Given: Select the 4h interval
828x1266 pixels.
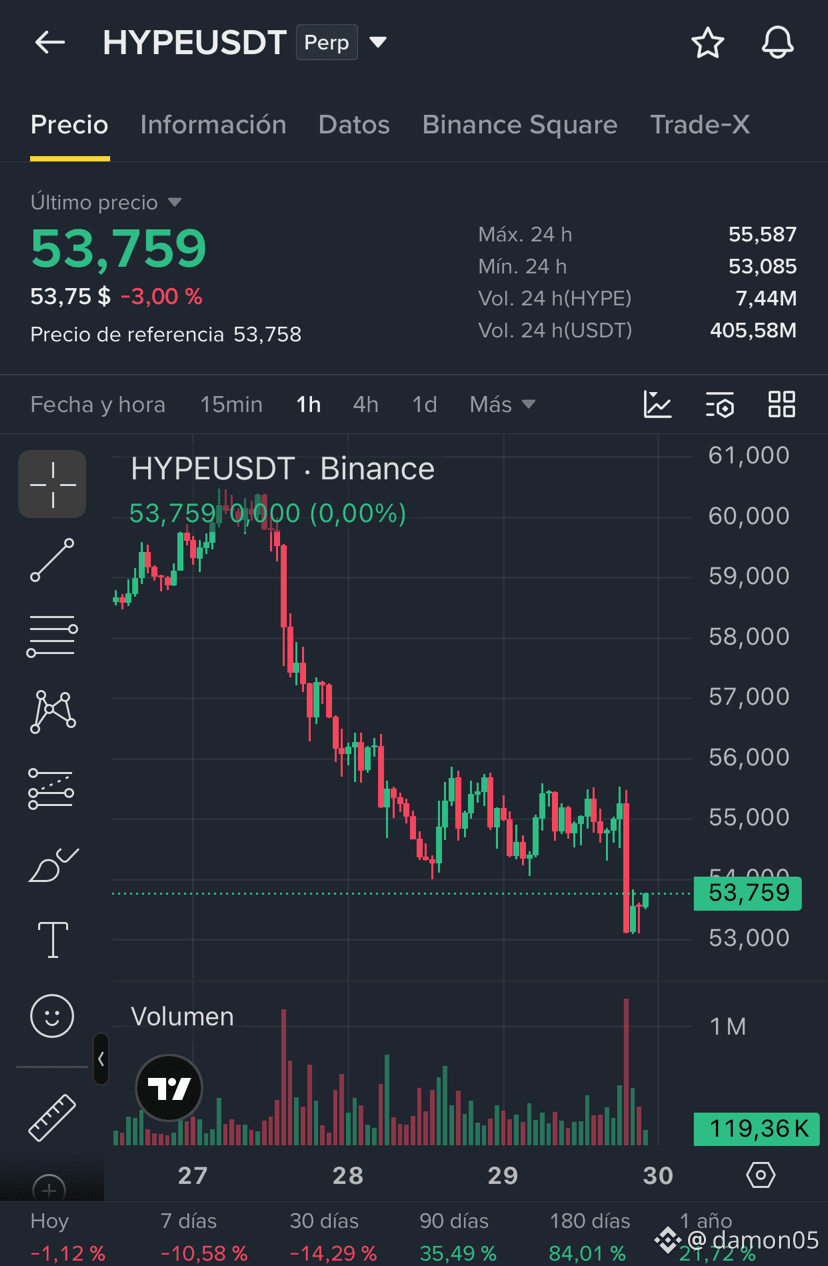Looking at the screenshot, I should [366, 405].
